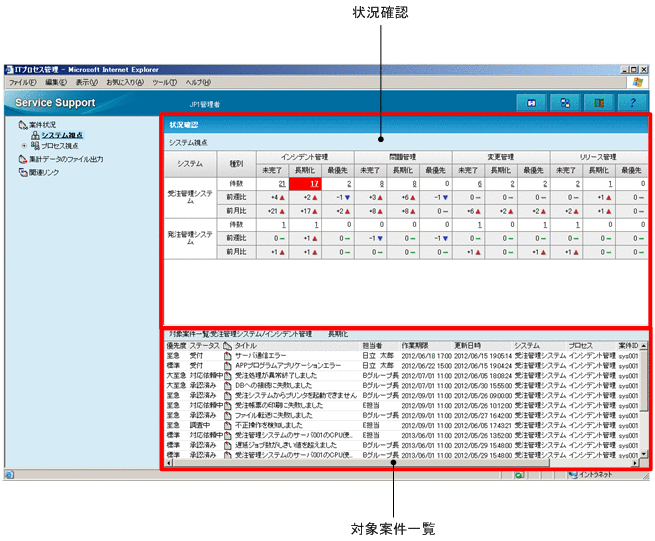
Task: Click the first toolbar button beside JP1管理者
Action: coord(531,102)
